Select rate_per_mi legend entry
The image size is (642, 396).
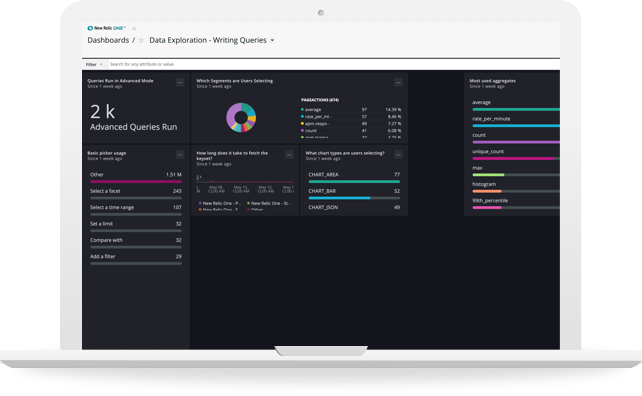click(351, 117)
